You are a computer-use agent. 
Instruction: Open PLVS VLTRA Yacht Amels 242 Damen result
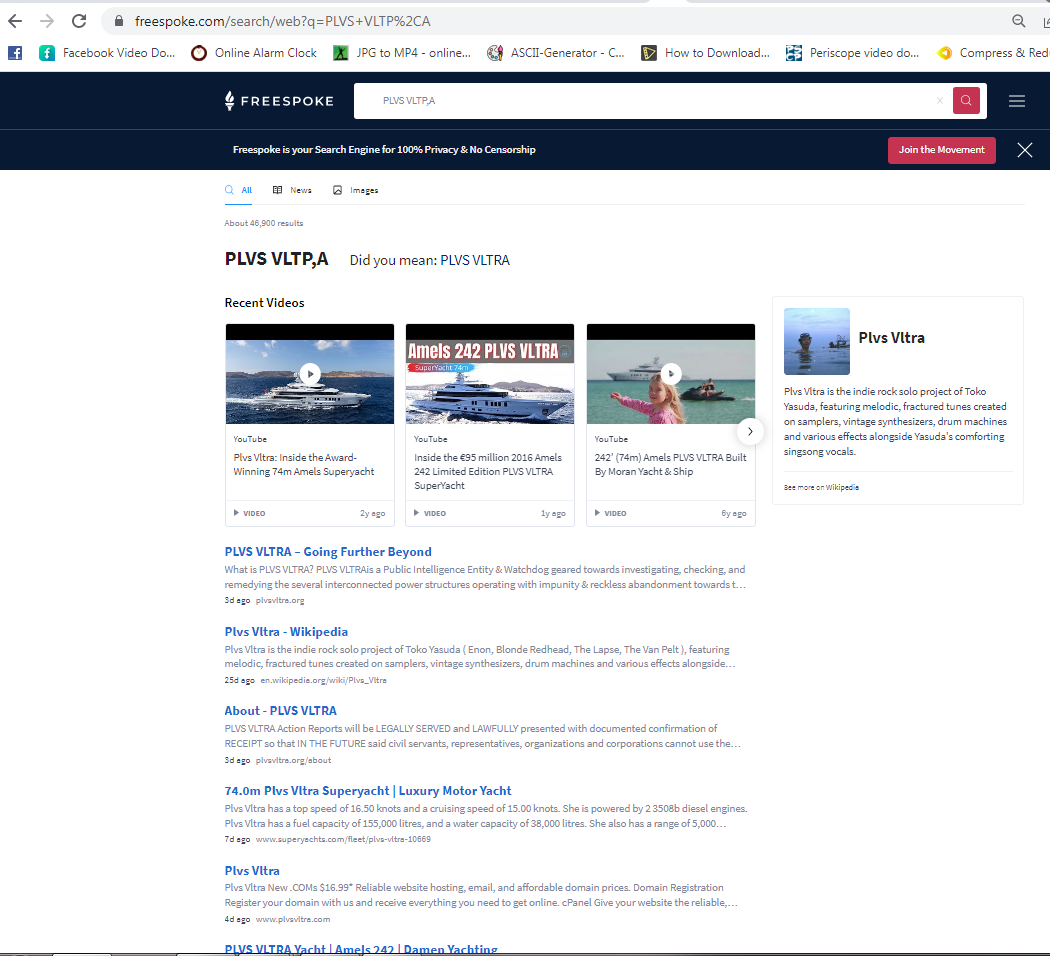click(x=361, y=949)
